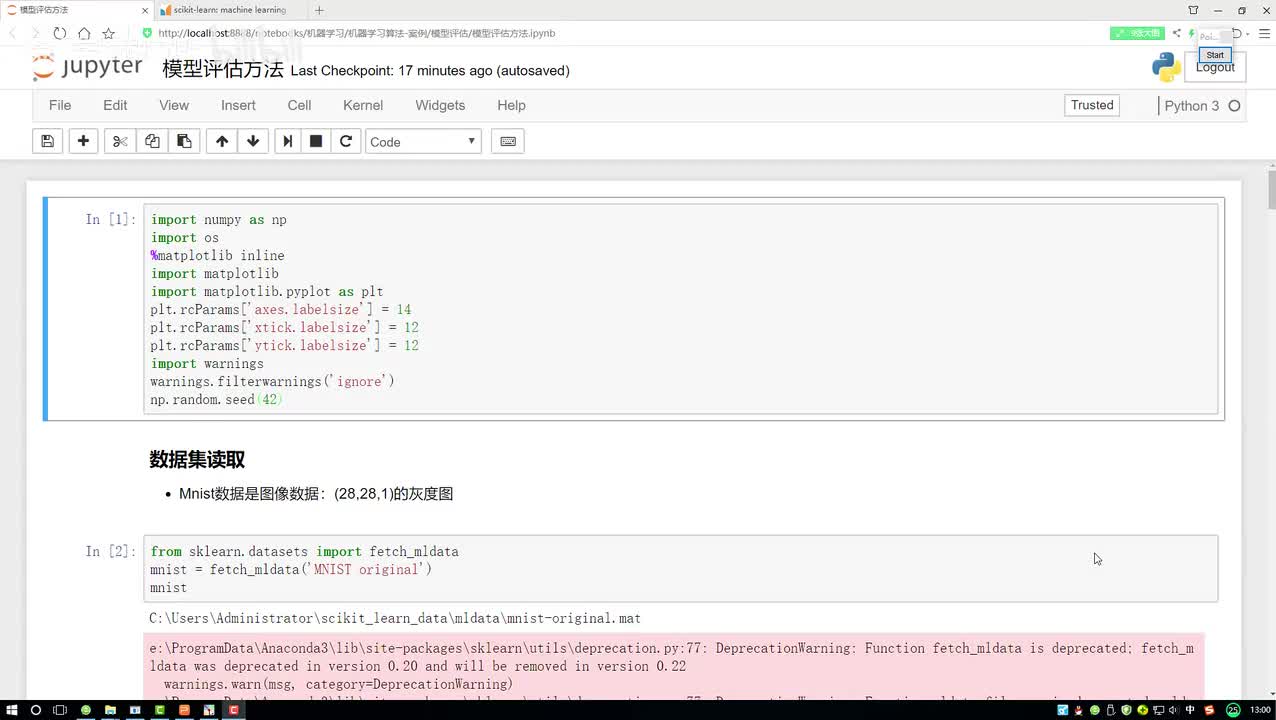This screenshot has height=720, width=1276.
Task: Click the Python 3 kernel name
Action: [1192, 106]
